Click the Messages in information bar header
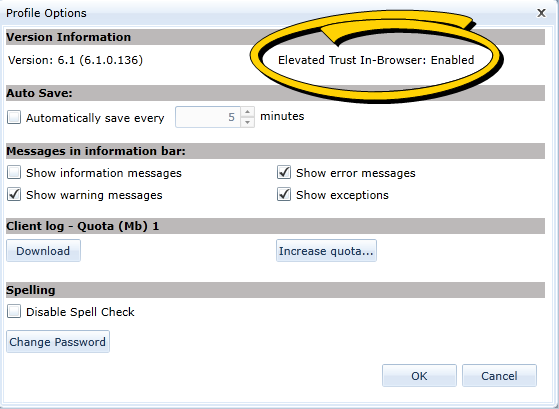The image size is (559, 409). coord(275,151)
